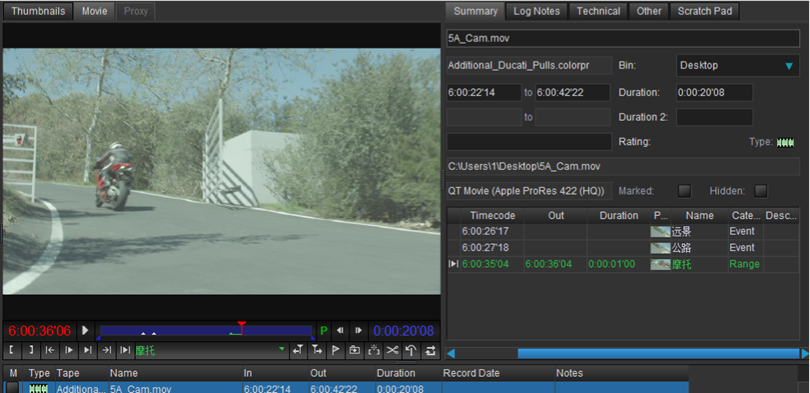Select the 摩托 Range marker row

[x=623, y=264]
